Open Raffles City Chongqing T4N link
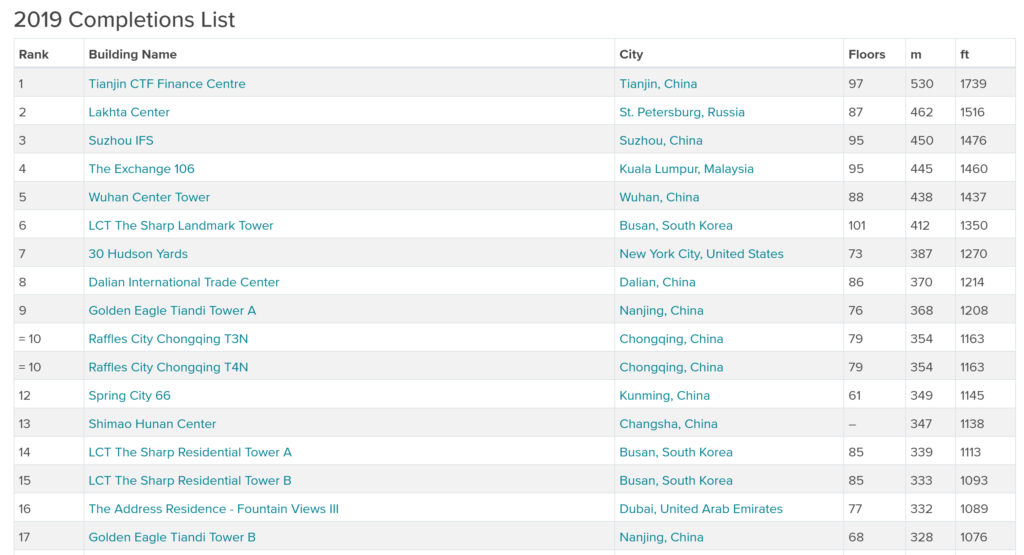The width and height of the screenshot is (1024, 555). 168,367
